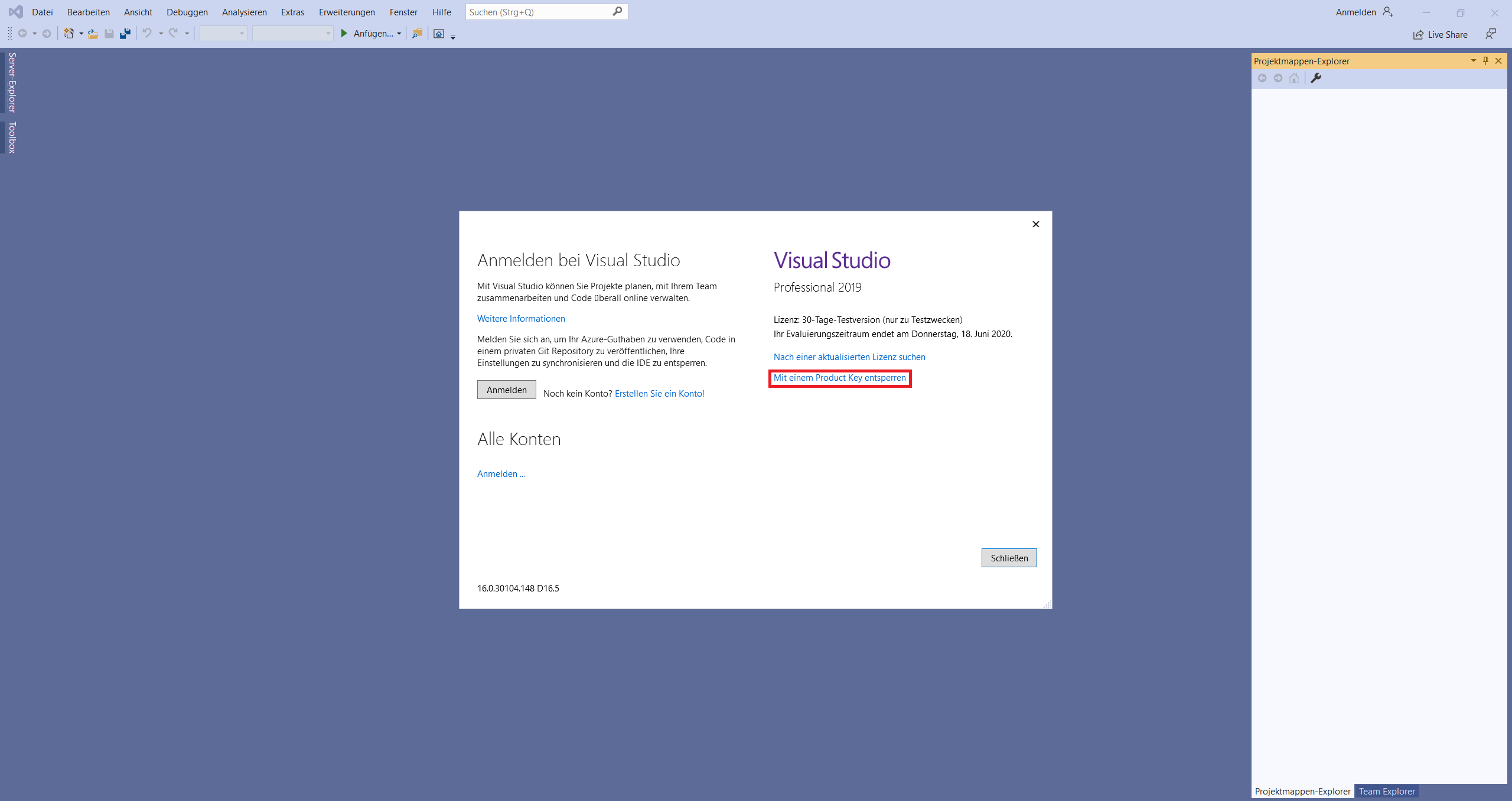Click the Send Feedback icon
Image resolution: width=1512 pixels, height=801 pixels.
(x=1491, y=34)
